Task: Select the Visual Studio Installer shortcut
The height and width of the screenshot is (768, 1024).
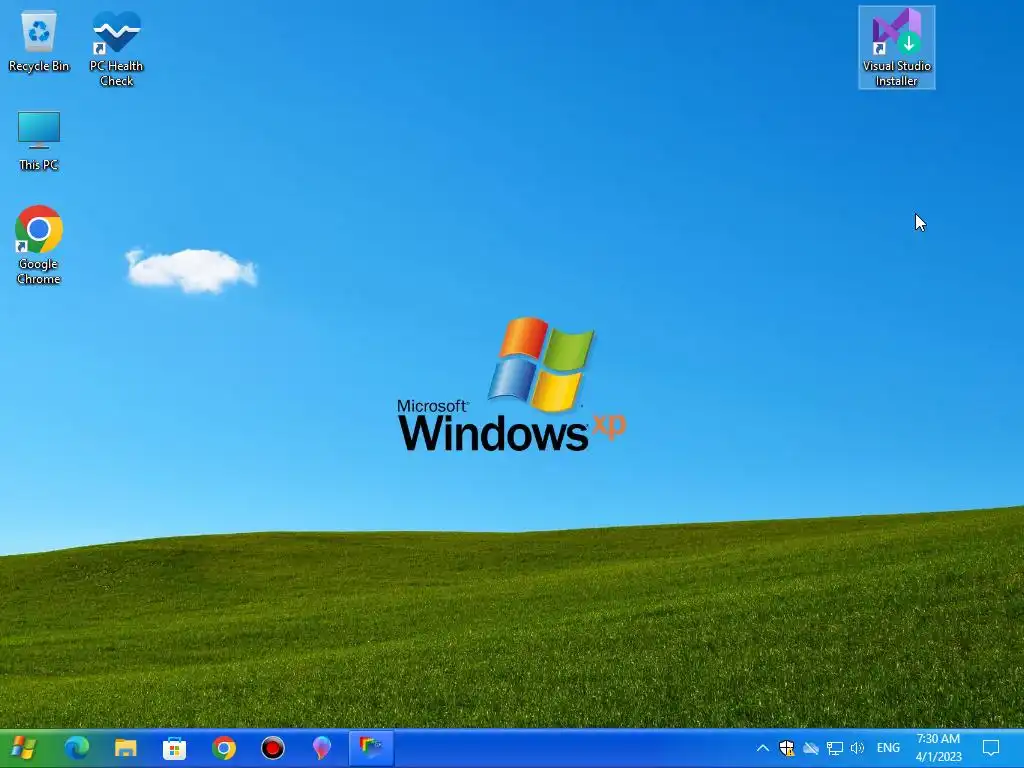Action: (x=896, y=48)
